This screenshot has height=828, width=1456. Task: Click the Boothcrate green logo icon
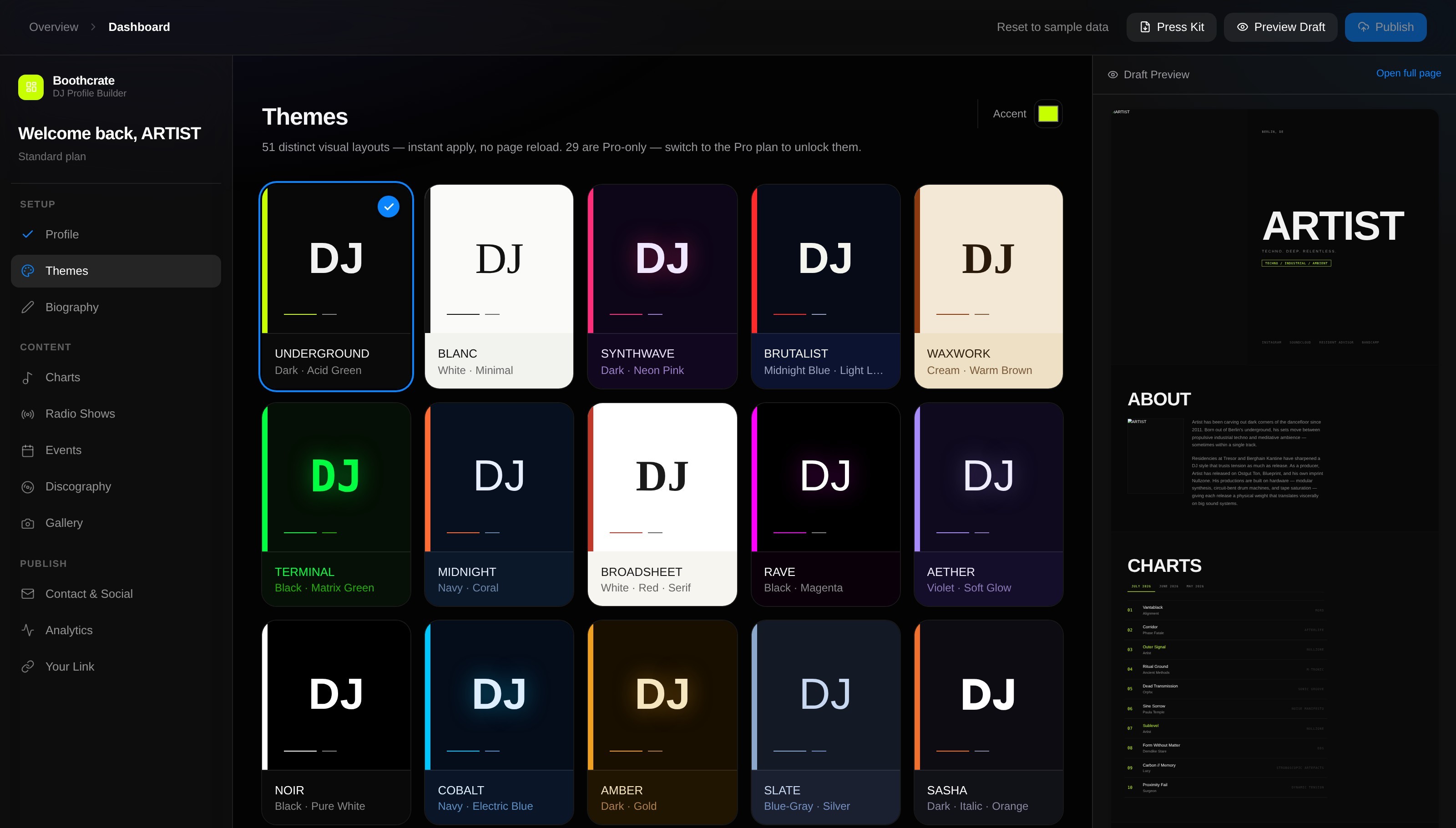pos(31,87)
